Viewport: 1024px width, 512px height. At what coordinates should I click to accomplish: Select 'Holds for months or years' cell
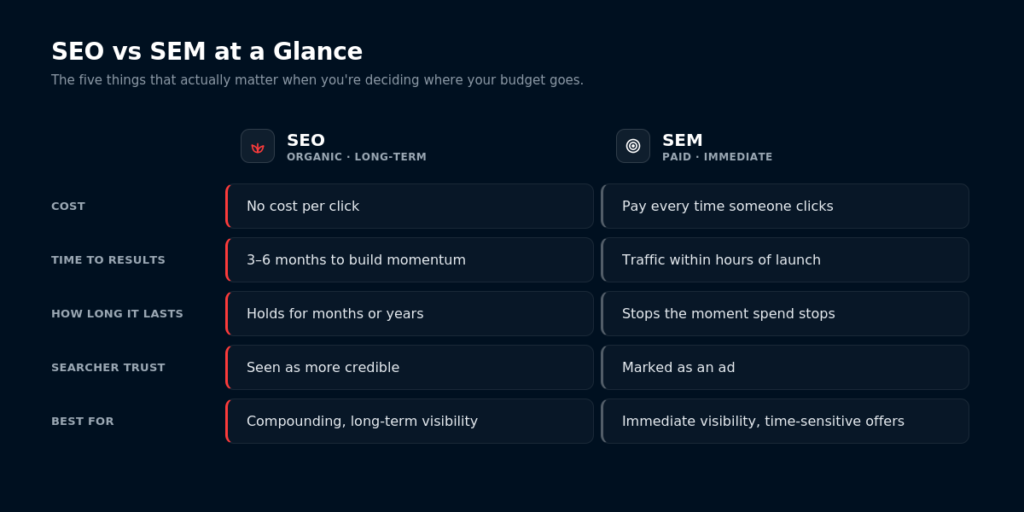click(409, 313)
